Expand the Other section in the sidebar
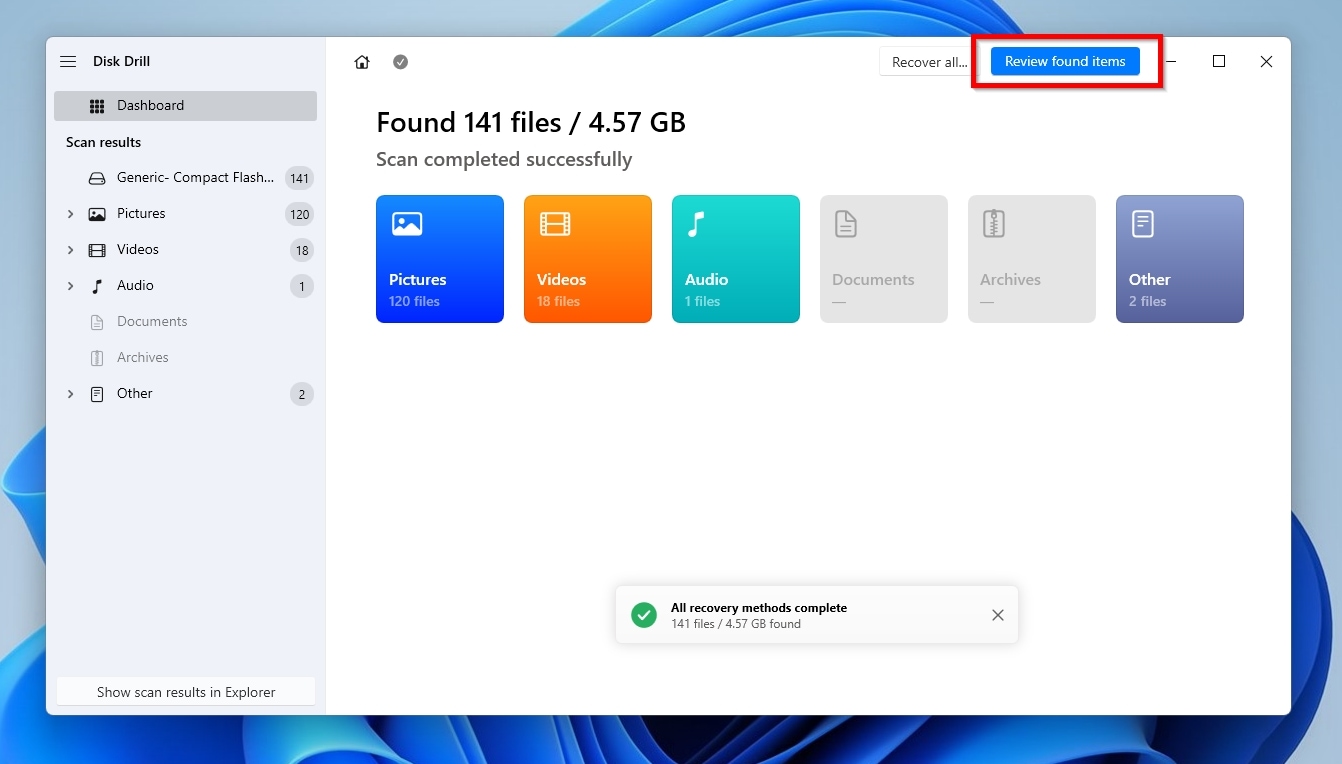Image resolution: width=1342 pixels, height=764 pixels. (70, 394)
